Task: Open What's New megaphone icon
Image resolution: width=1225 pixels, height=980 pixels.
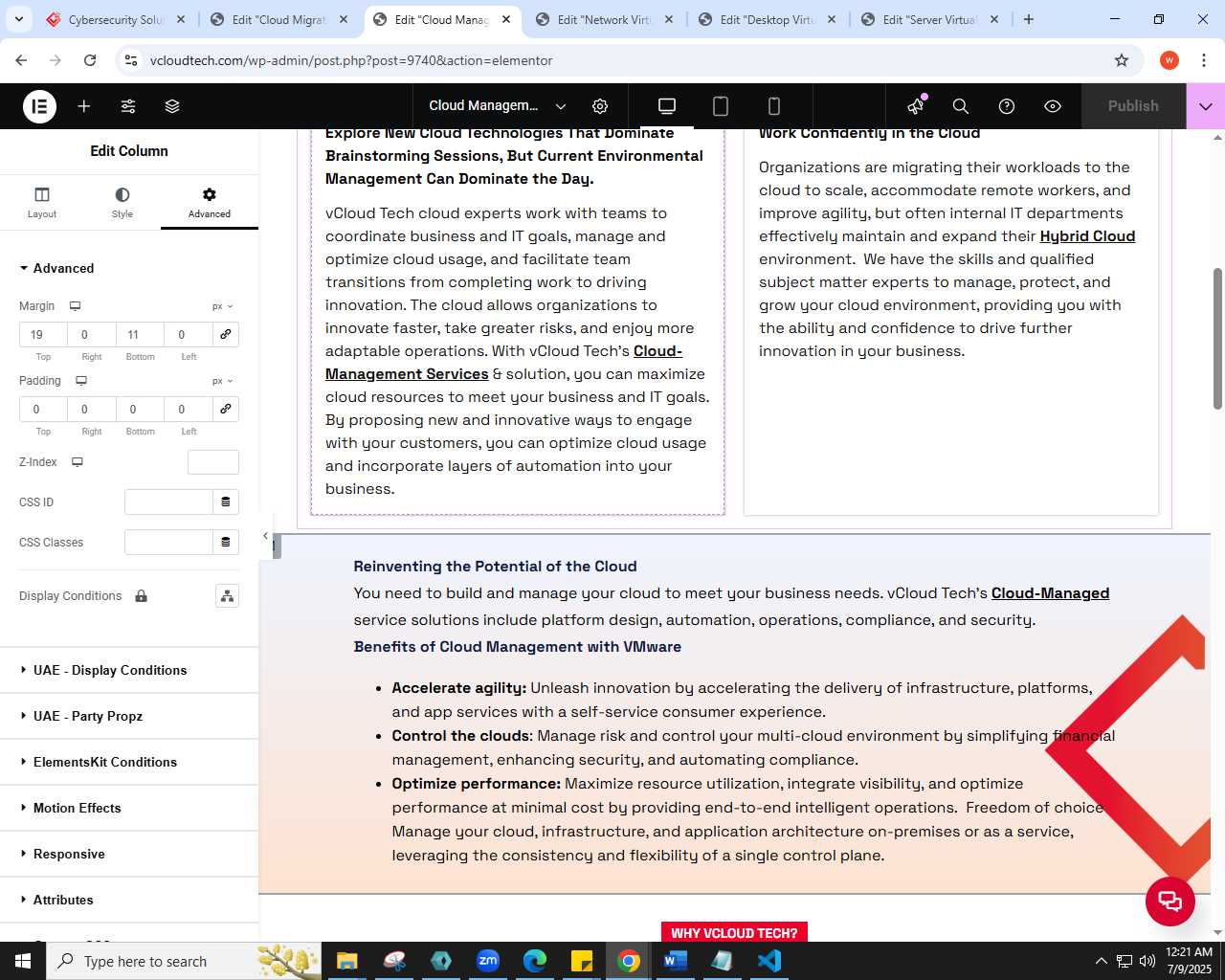Action: 916,106
